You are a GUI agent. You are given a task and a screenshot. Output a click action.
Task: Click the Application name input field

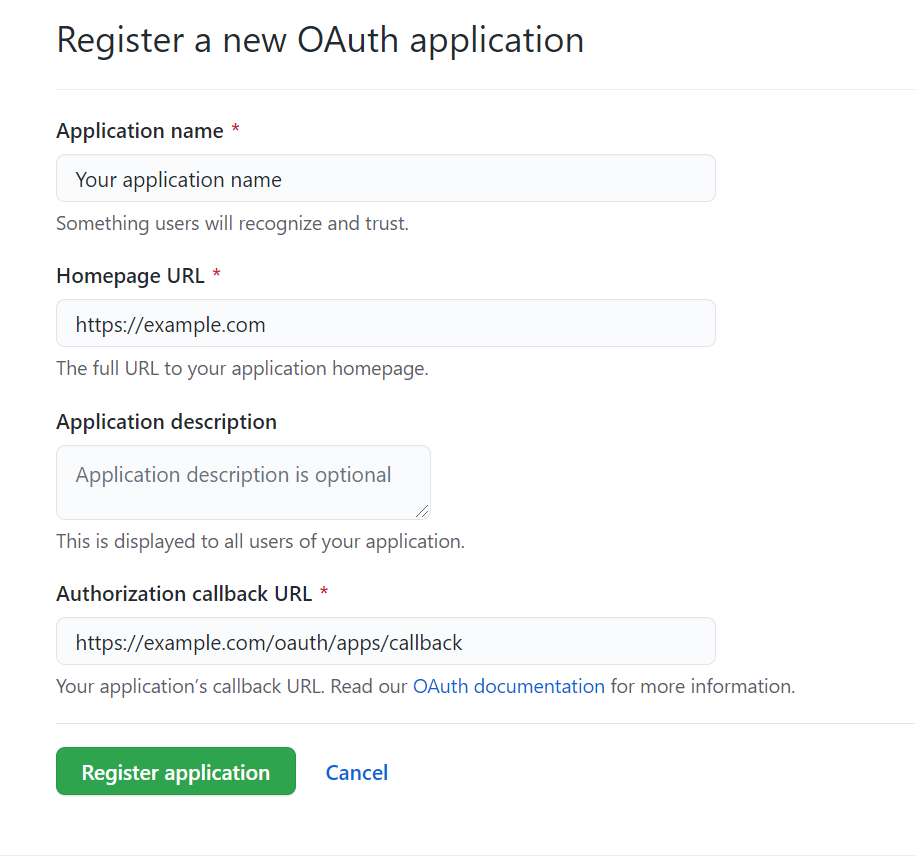tap(385, 178)
